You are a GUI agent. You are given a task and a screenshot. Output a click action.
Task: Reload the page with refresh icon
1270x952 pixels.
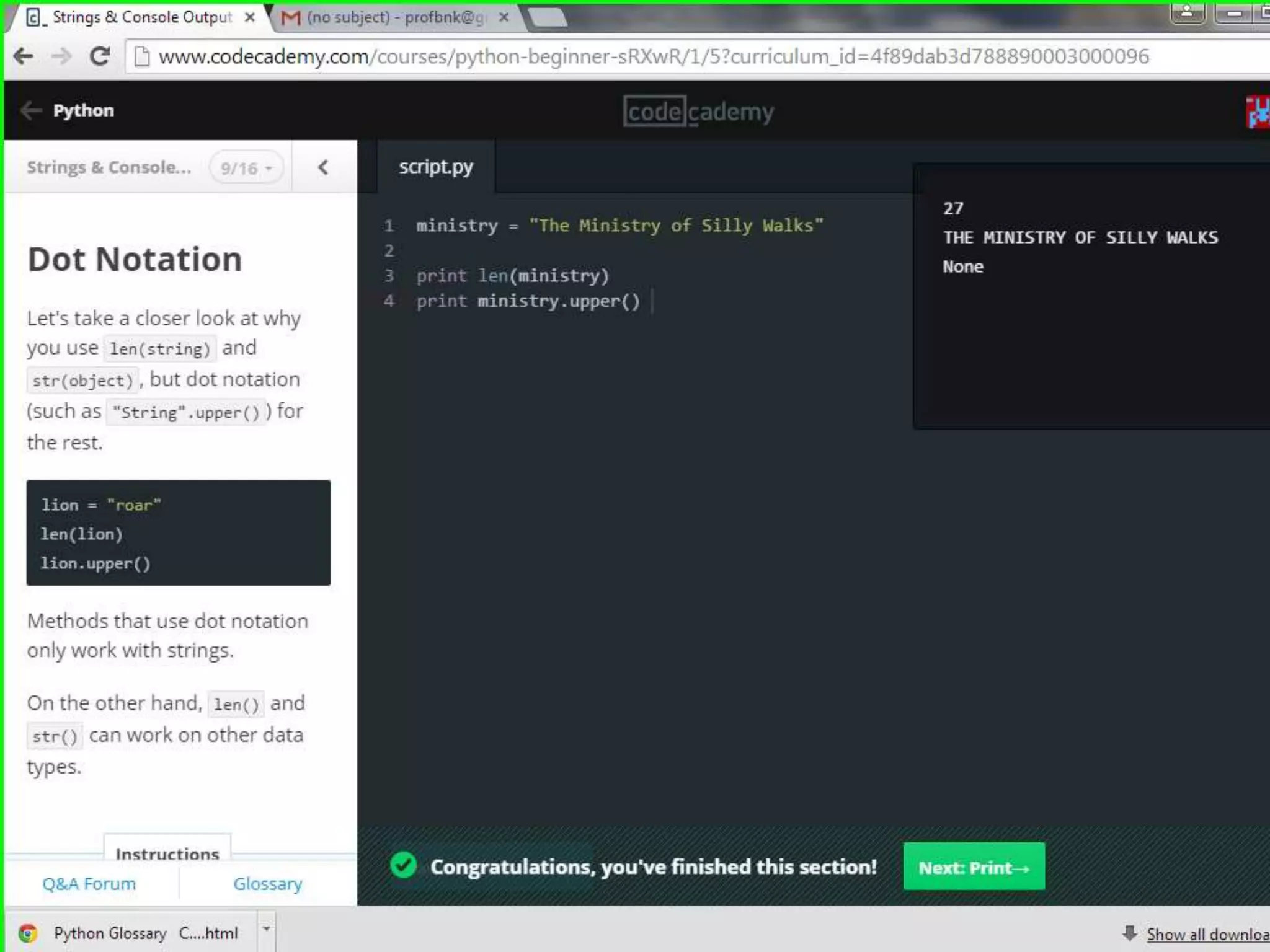pyautogui.click(x=100, y=57)
